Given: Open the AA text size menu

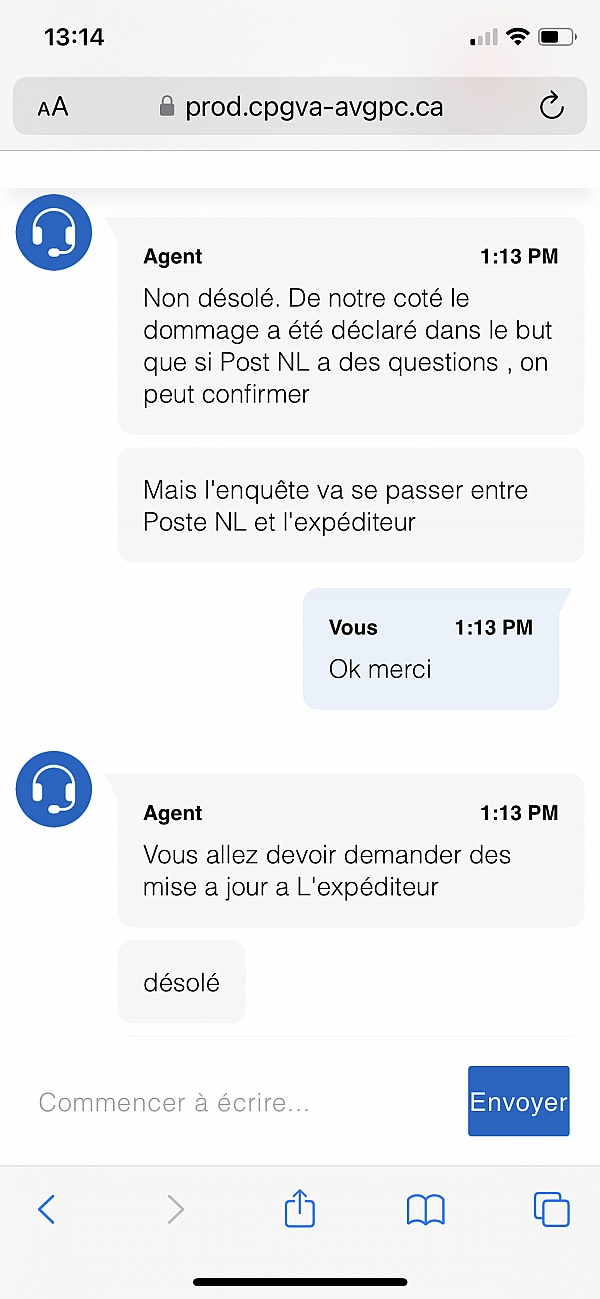Looking at the screenshot, I should click(53, 107).
